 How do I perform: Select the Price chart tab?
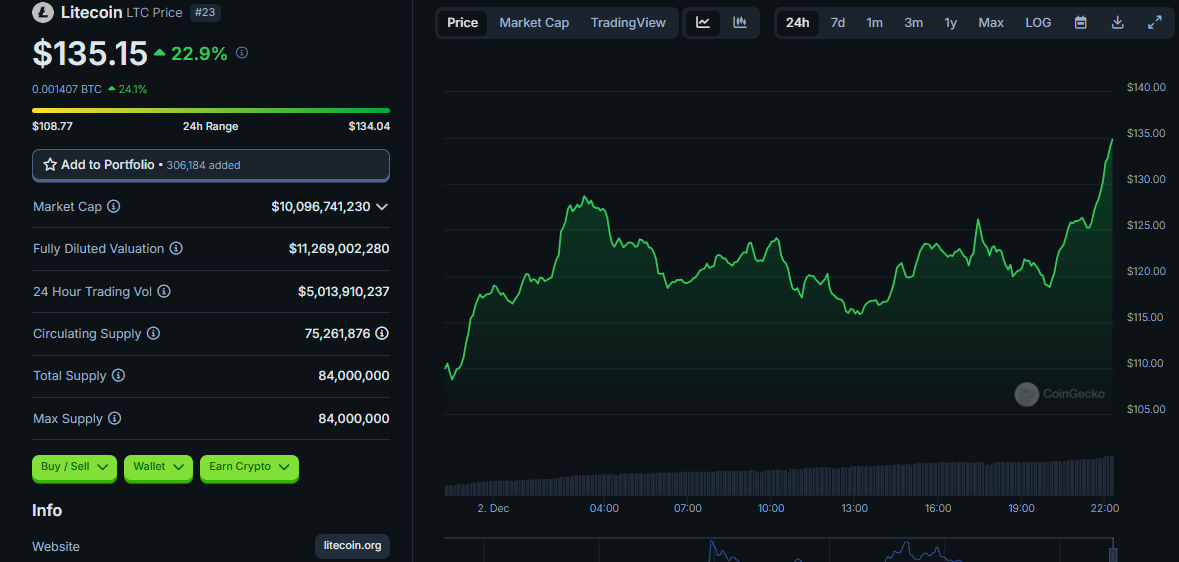462,23
